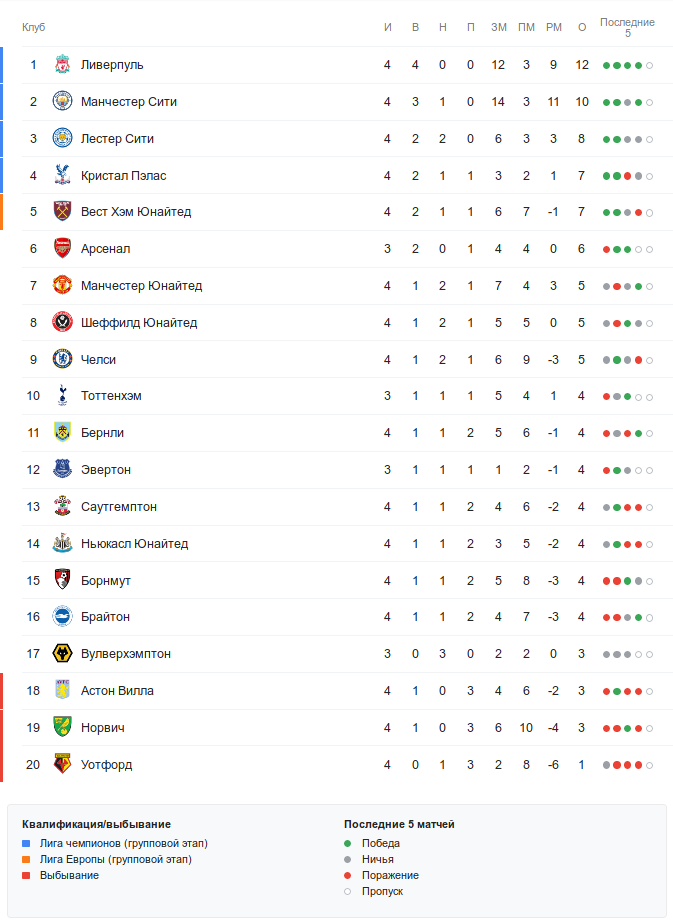Click the Arsenal club crest icon
Screen dimensions: 673x924
(62, 249)
